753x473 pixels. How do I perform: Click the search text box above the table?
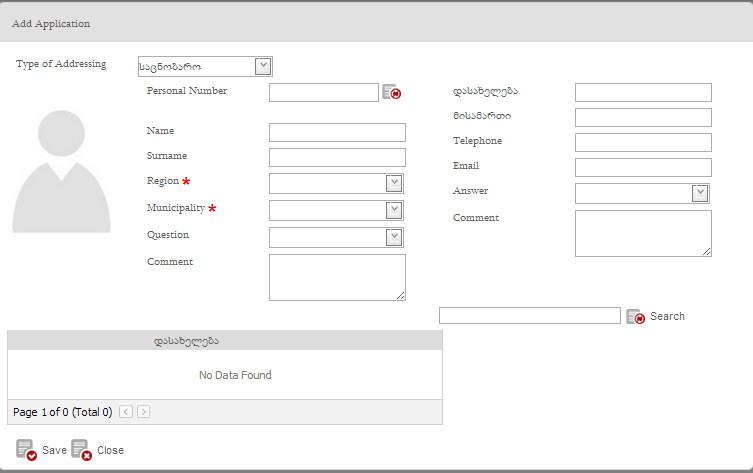click(529, 316)
